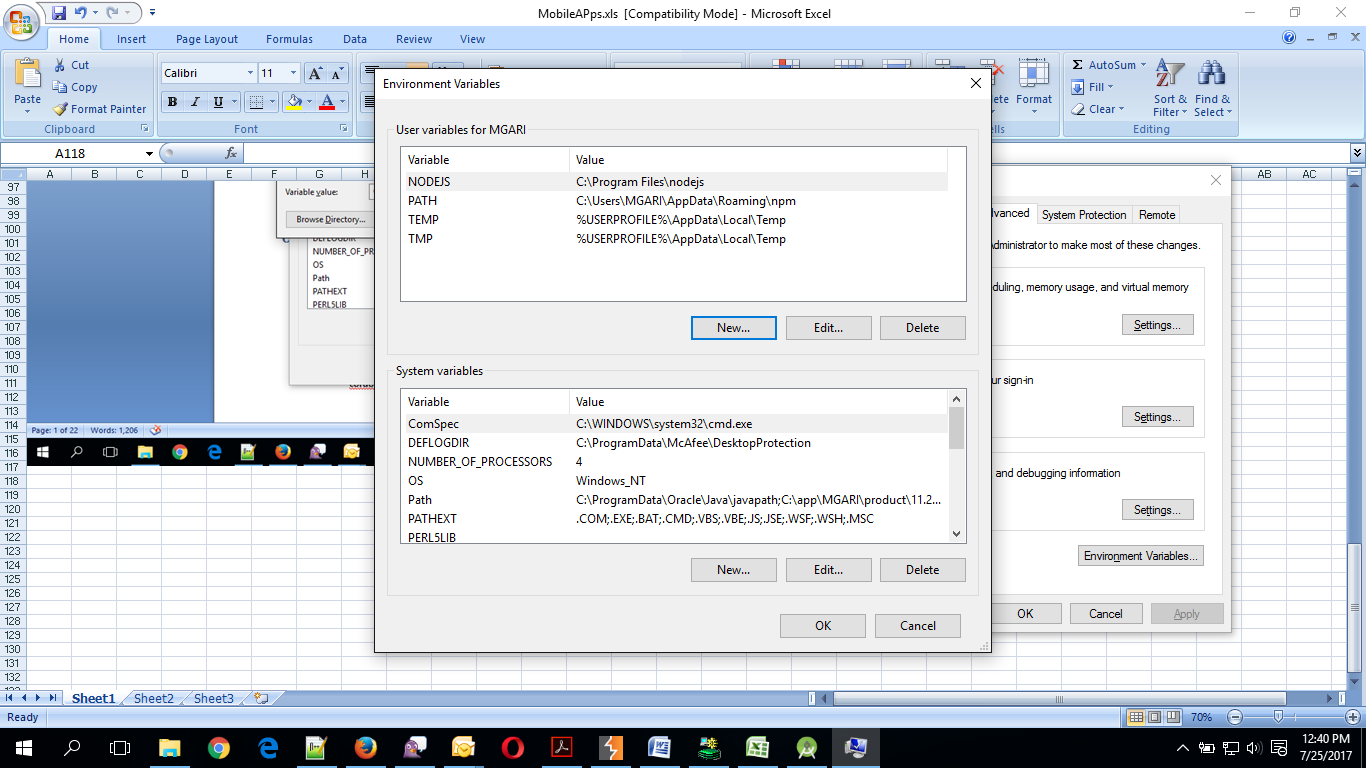Open the Office button menu

click(x=21, y=21)
